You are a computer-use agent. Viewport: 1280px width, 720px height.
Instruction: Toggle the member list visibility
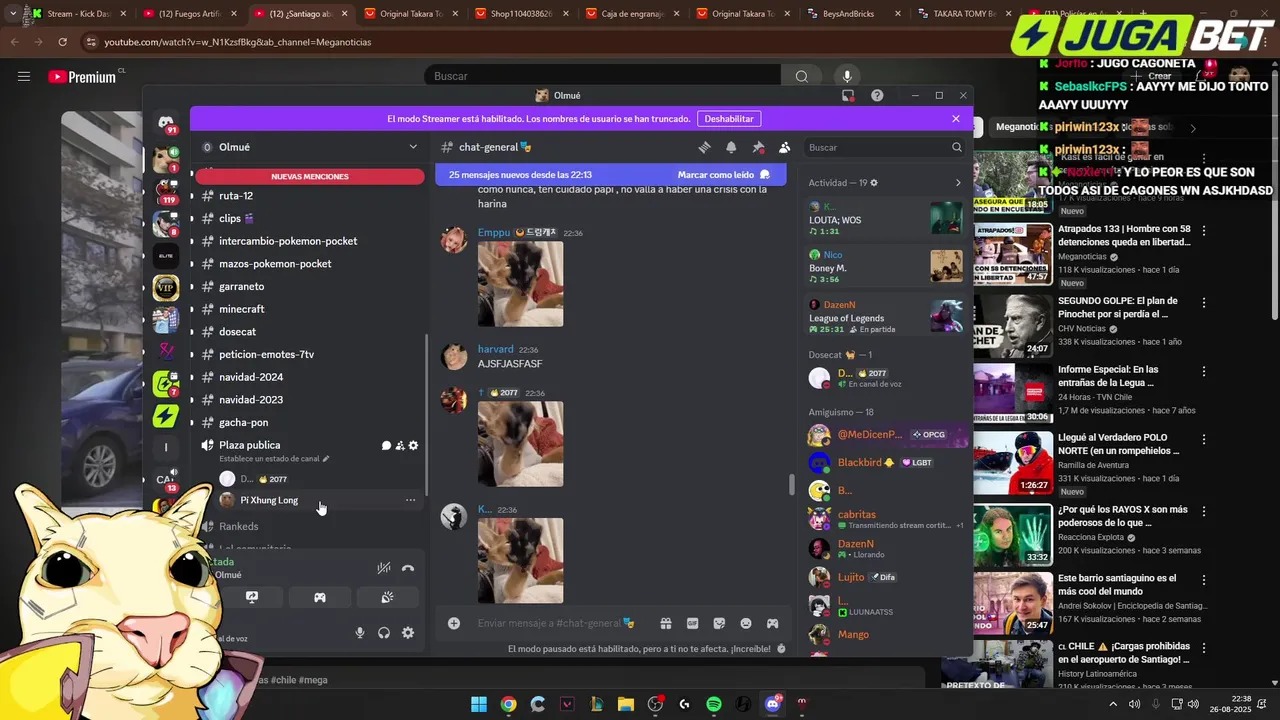point(785,147)
